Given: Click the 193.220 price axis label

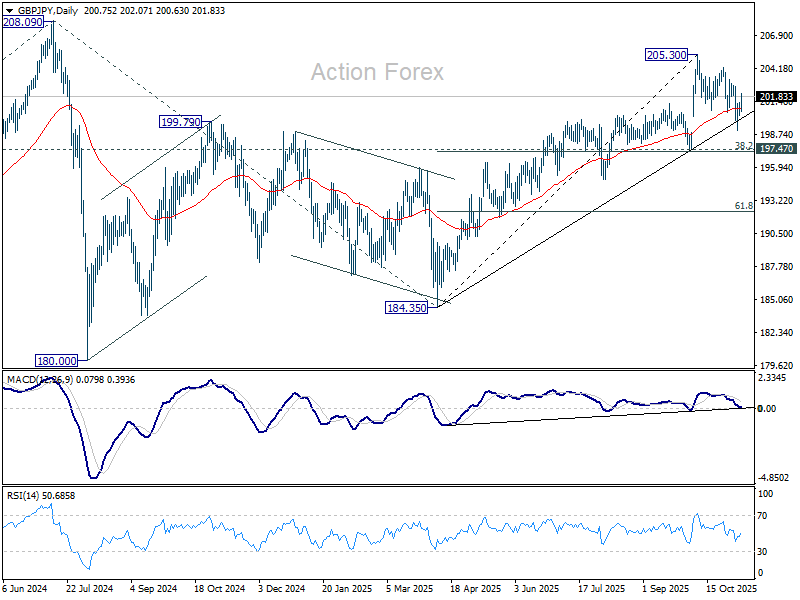Looking at the screenshot, I should (776, 201).
